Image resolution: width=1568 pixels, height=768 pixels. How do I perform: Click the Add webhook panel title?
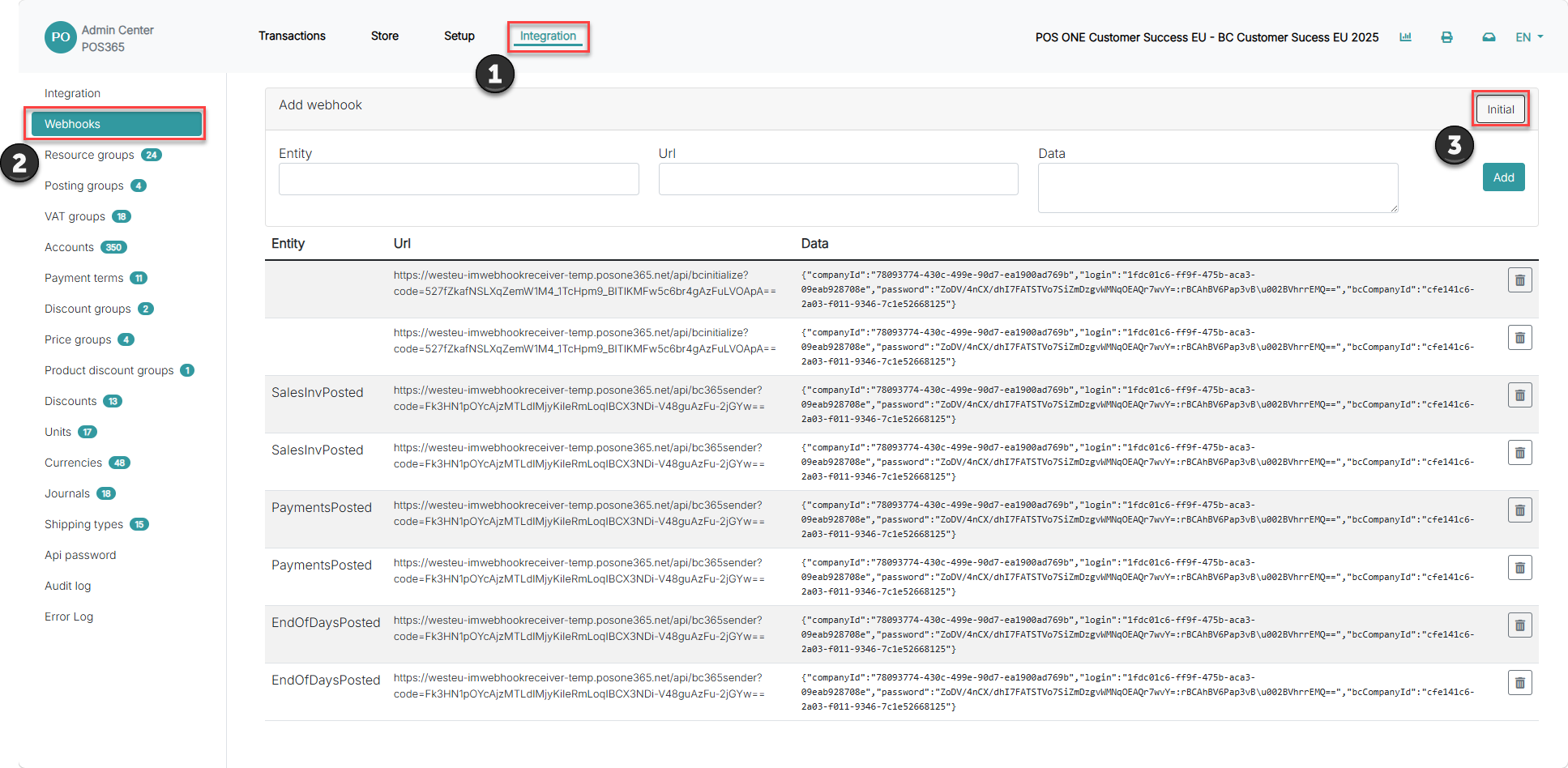tap(320, 105)
